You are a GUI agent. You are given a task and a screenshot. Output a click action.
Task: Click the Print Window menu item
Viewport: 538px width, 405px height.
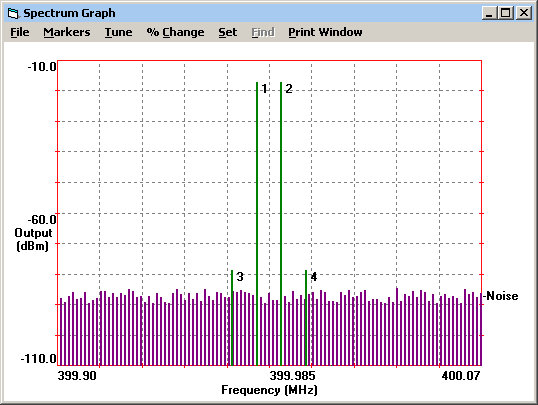(325, 32)
